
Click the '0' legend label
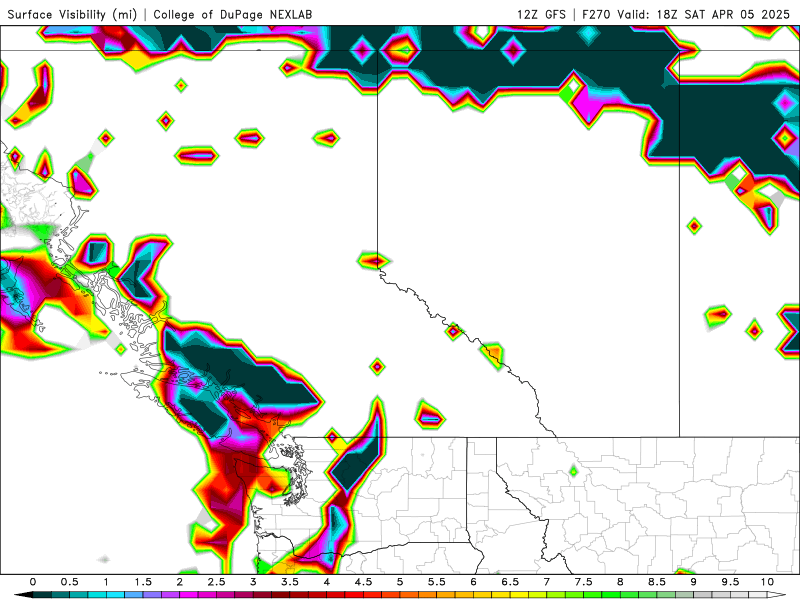(33, 582)
